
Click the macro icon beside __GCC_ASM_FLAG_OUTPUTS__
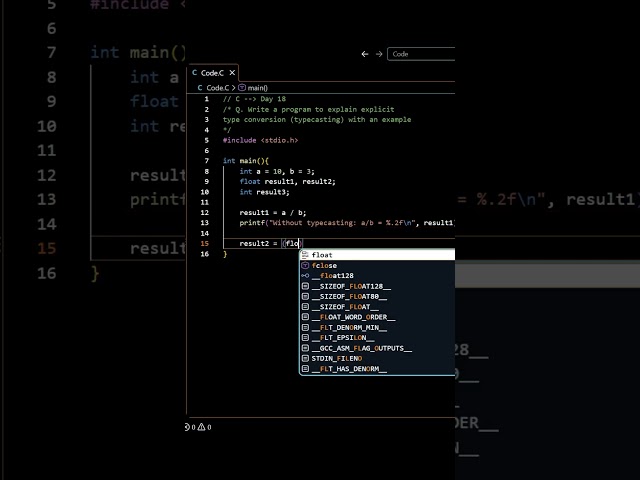click(x=305, y=348)
